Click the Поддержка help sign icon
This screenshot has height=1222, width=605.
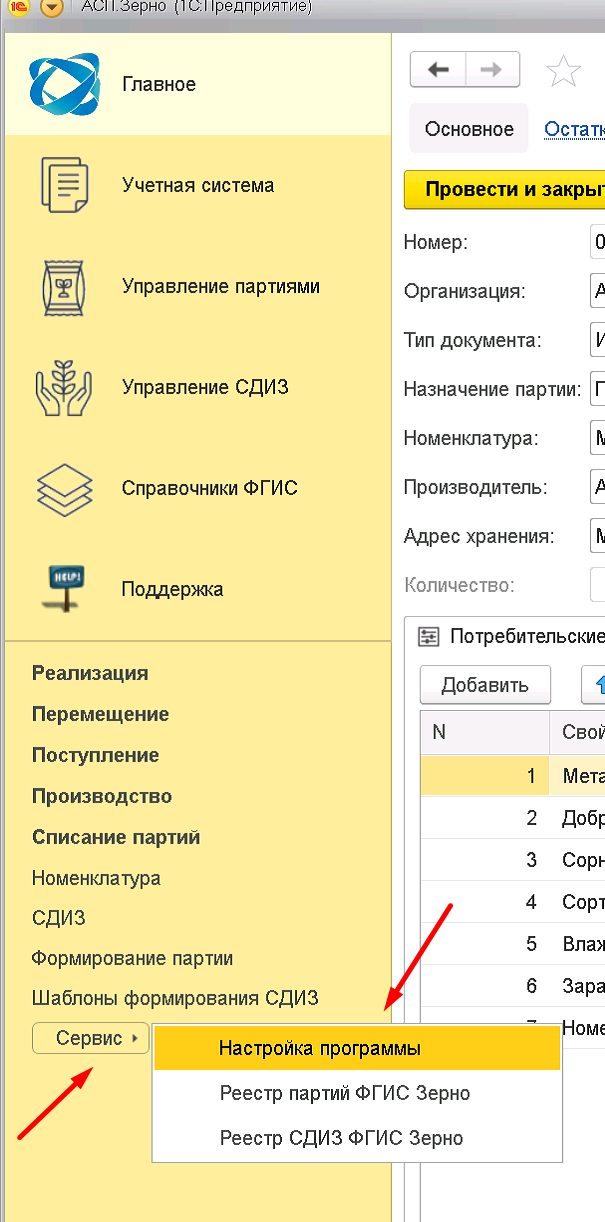(64, 588)
